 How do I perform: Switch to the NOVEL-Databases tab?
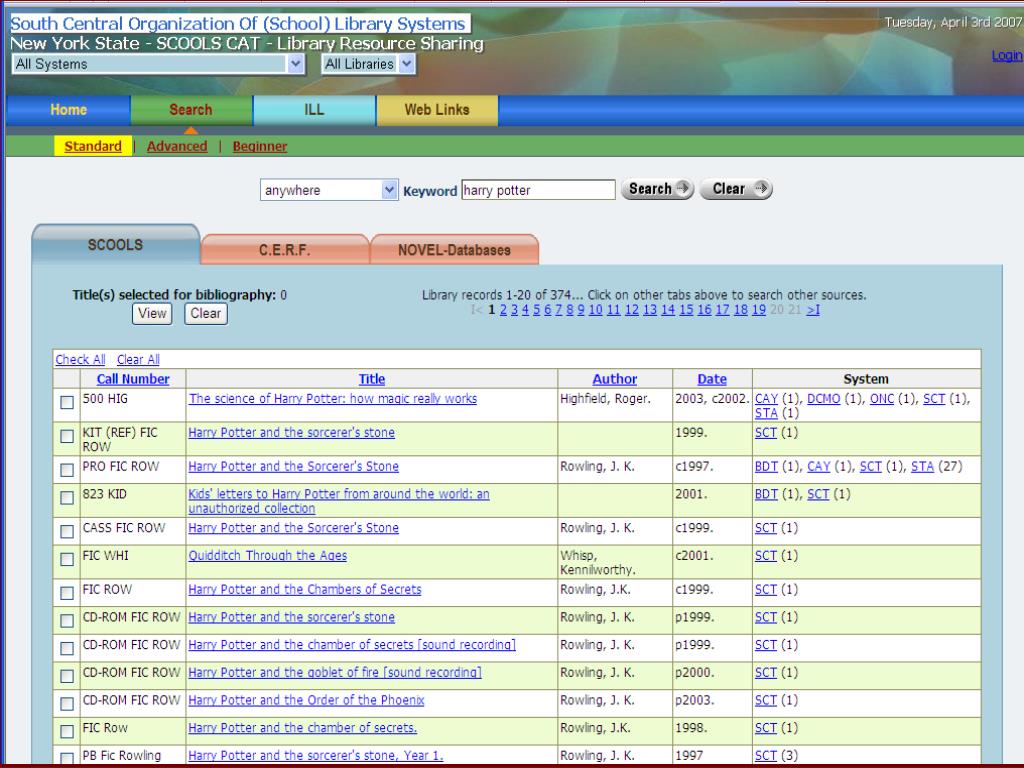point(455,250)
